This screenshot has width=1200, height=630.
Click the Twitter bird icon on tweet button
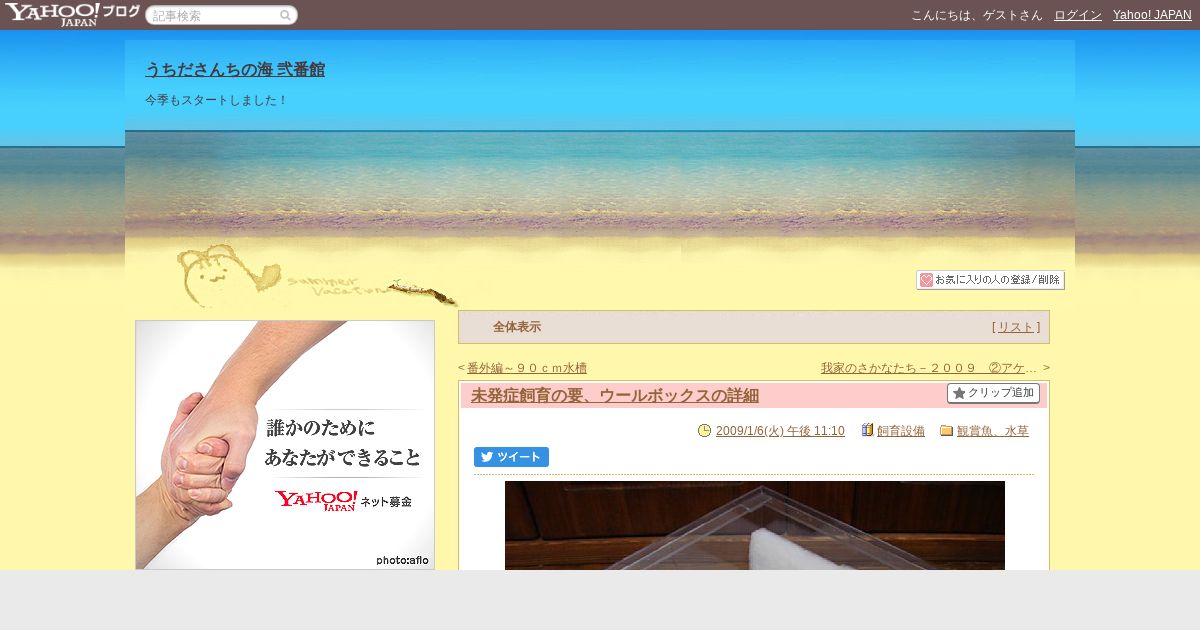[487, 457]
